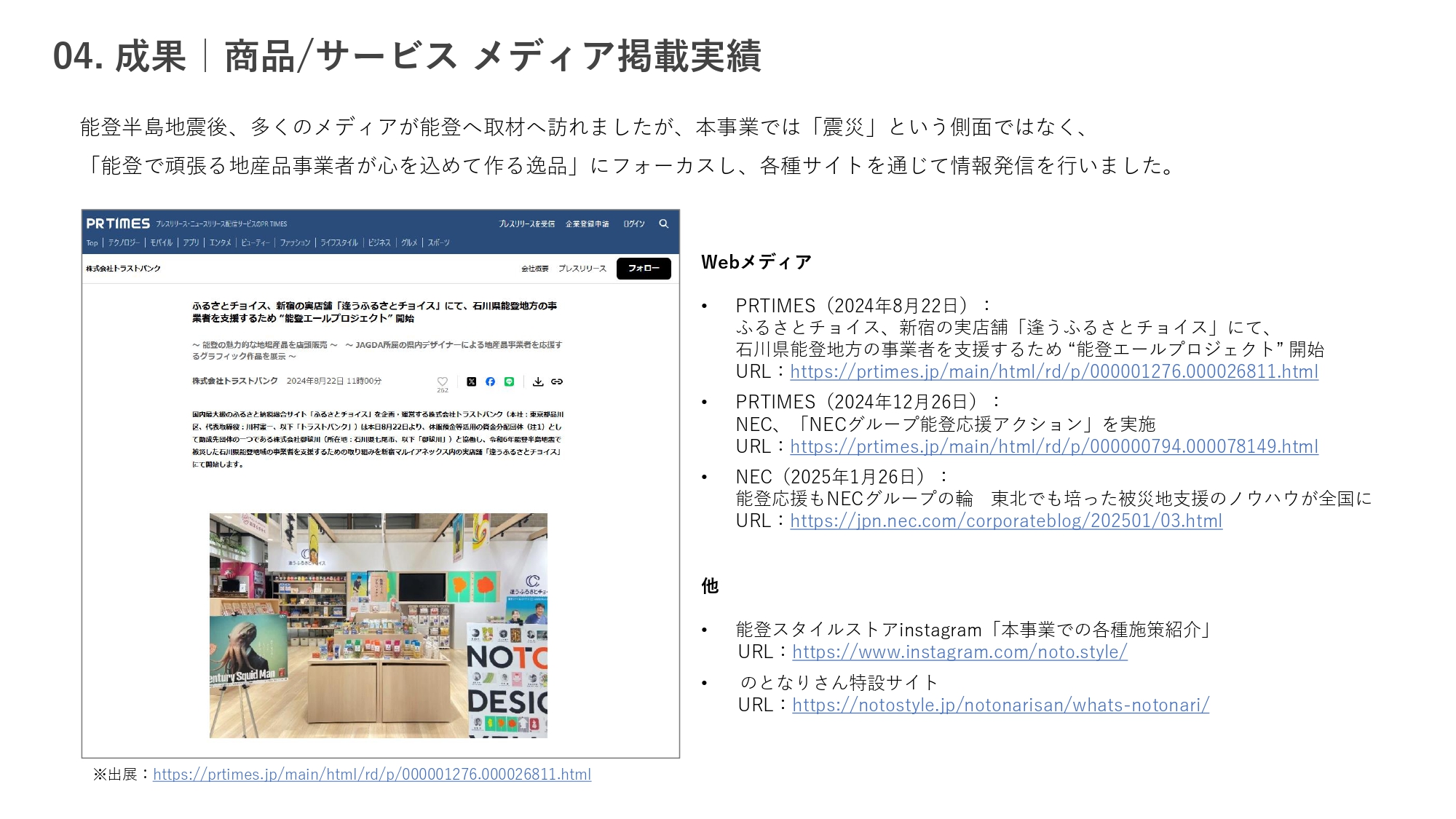Open the jpn.nec.com corporate blog URL
This screenshot has width=1456, height=819.
1005,521
